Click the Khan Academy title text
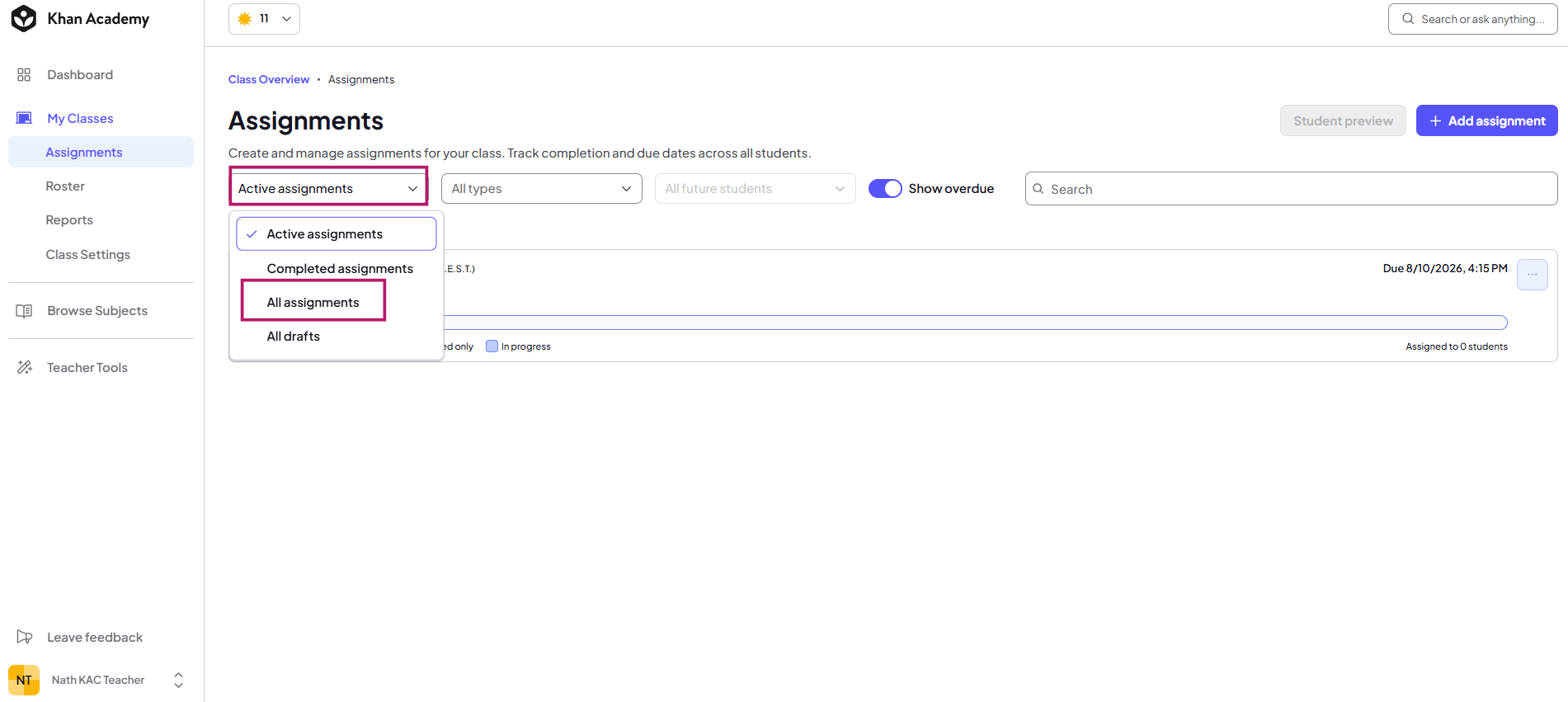The image size is (1568, 702). [98, 19]
